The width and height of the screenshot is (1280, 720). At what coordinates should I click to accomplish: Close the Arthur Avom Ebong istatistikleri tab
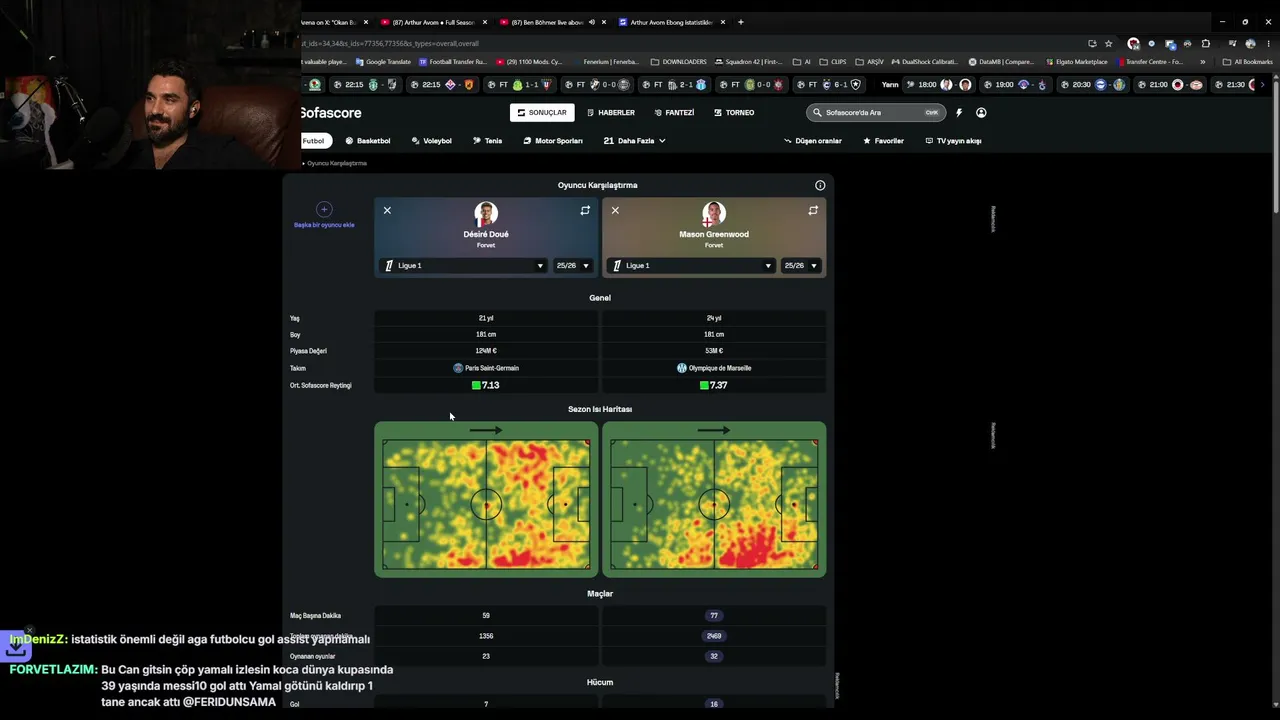(x=722, y=22)
